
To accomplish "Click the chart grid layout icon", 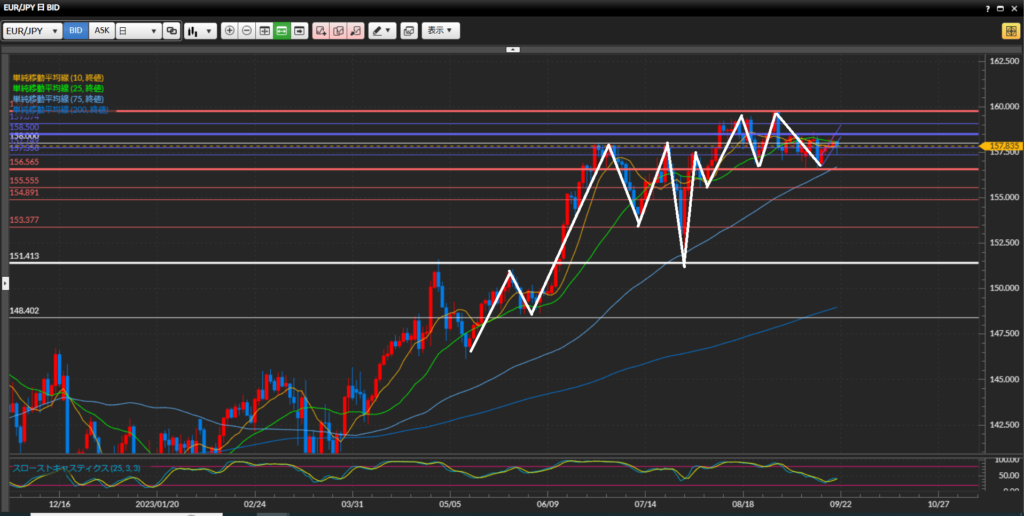I will pyautogui.click(x=264, y=31).
